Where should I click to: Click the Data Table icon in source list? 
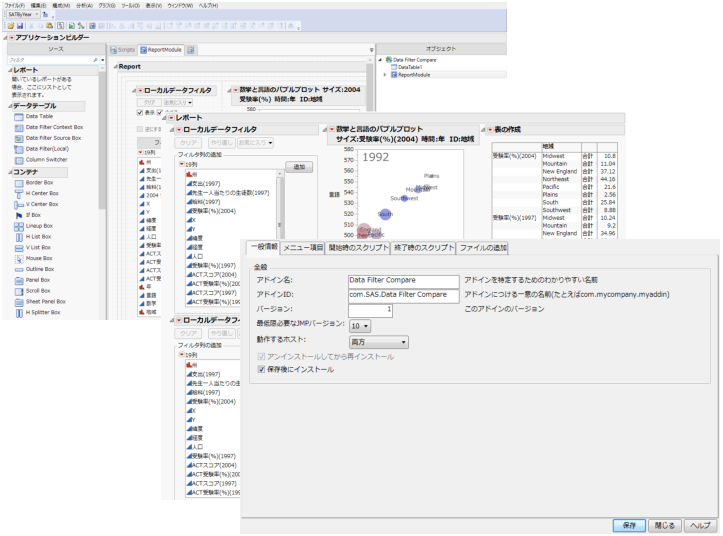[x=19, y=117]
